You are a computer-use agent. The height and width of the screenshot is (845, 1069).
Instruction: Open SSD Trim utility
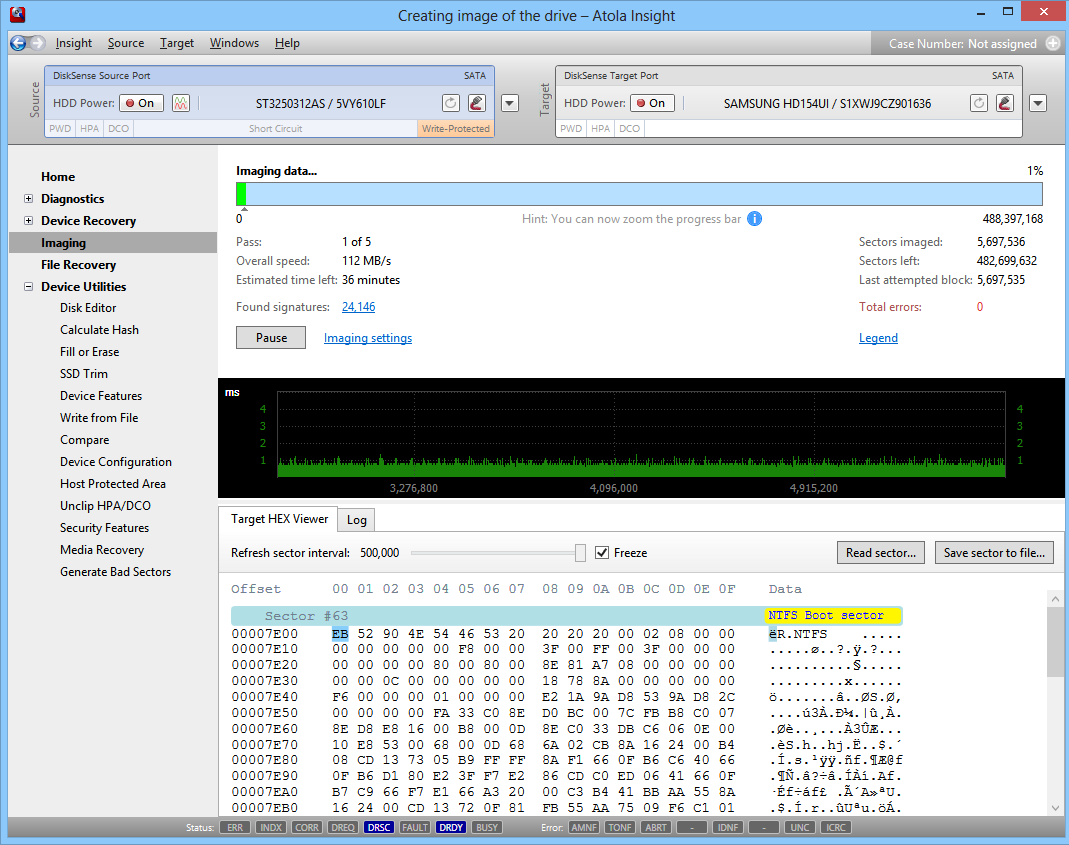click(x=84, y=374)
